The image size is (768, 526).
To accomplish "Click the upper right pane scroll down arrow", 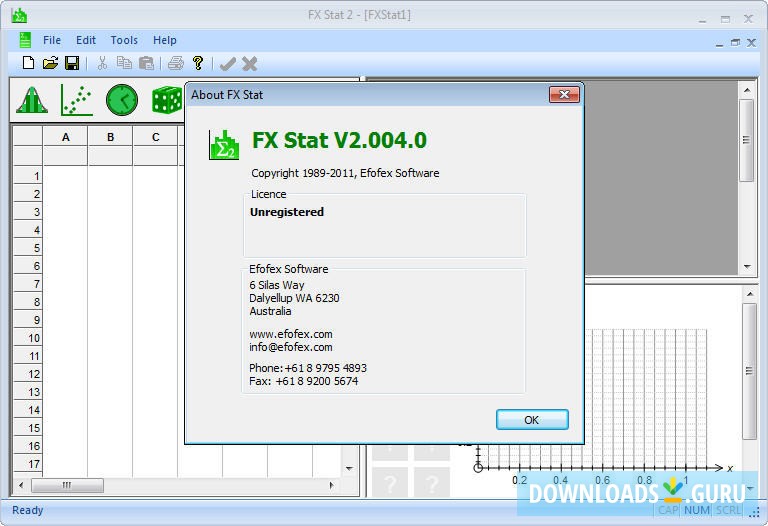I will (x=747, y=267).
